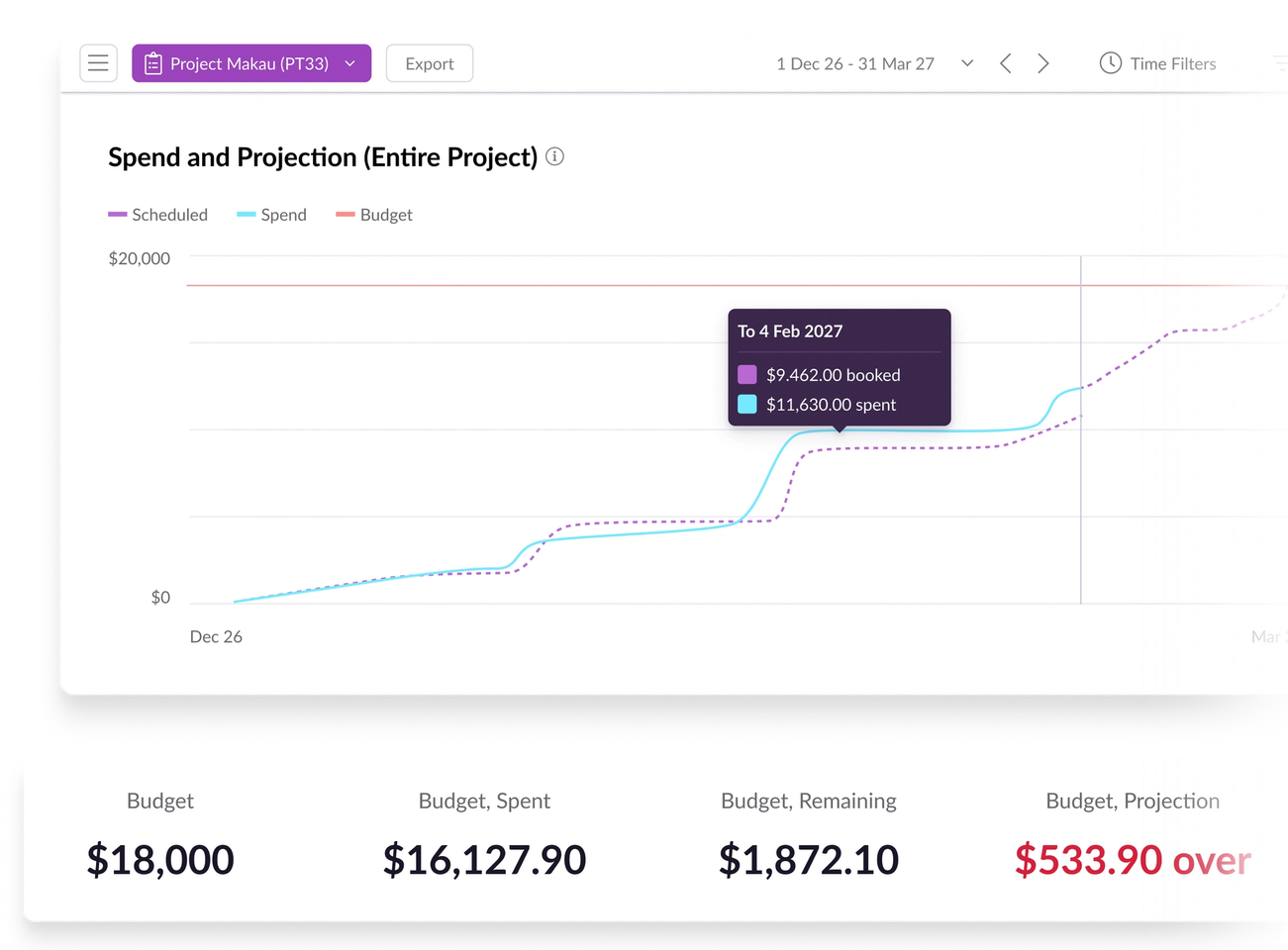Open the hamburger menu
The width and height of the screenshot is (1288, 950).
pyautogui.click(x=98, y=63)
